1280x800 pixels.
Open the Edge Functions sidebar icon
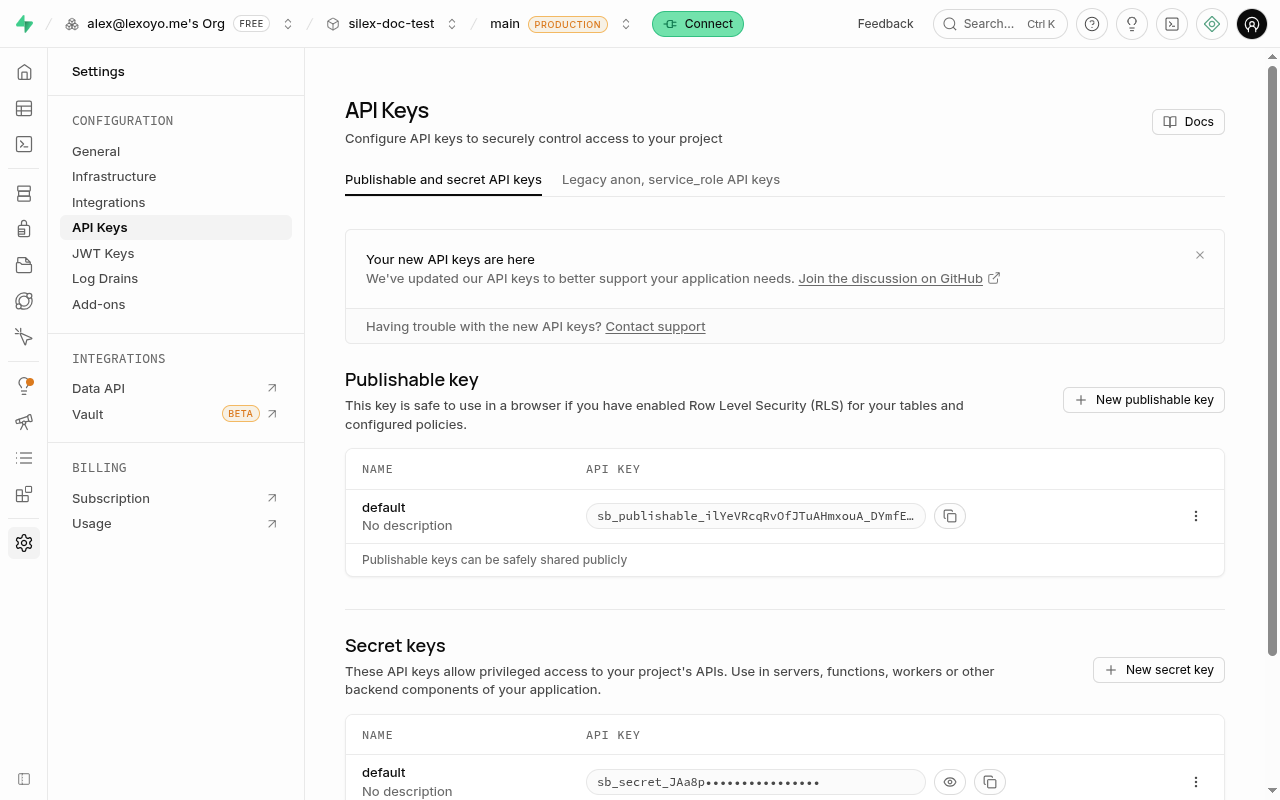pyautogui.click(x=24, y=301)
